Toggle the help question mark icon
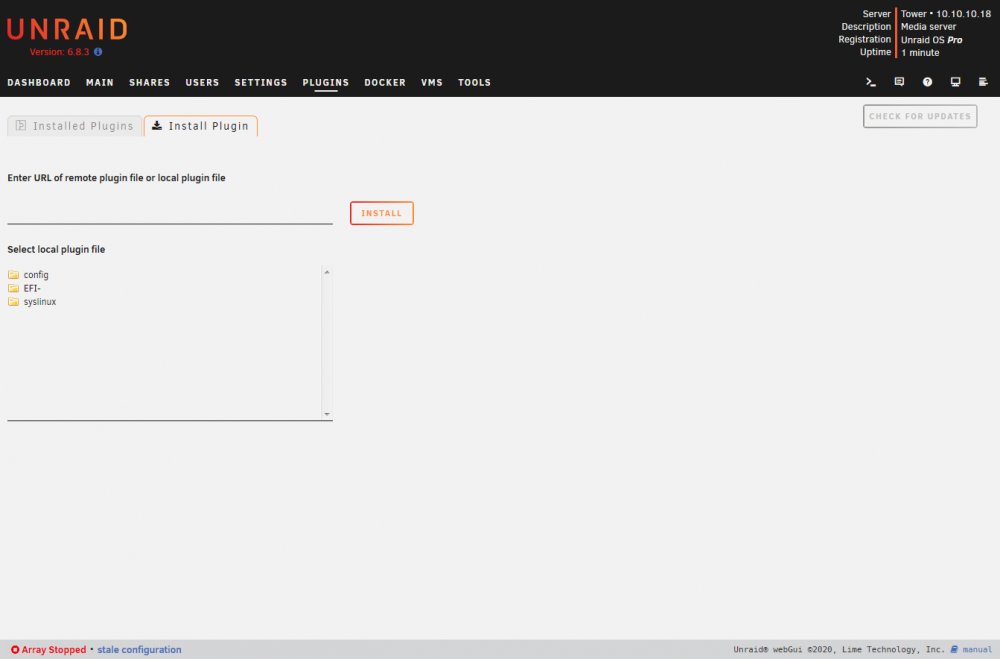 pos(927,82)
